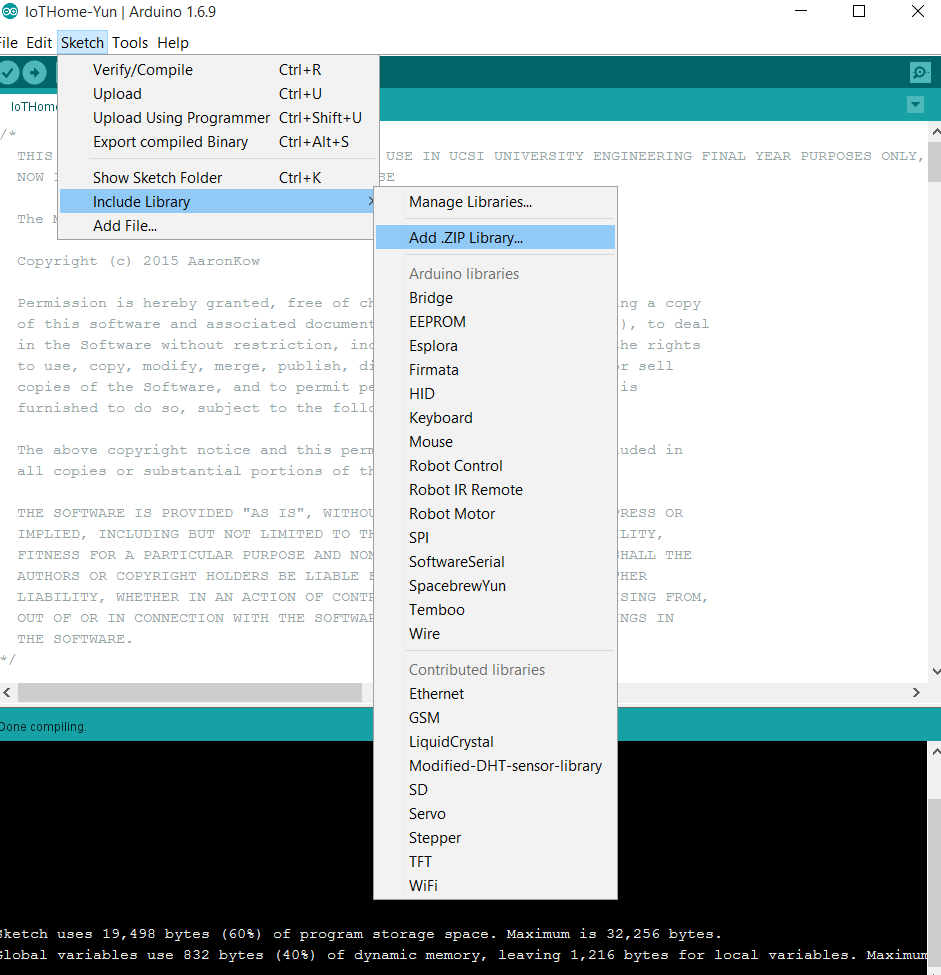This screenshot has height=975, width=941.
Task: Include the Keyboard library
Action: [x=495, y=418]
